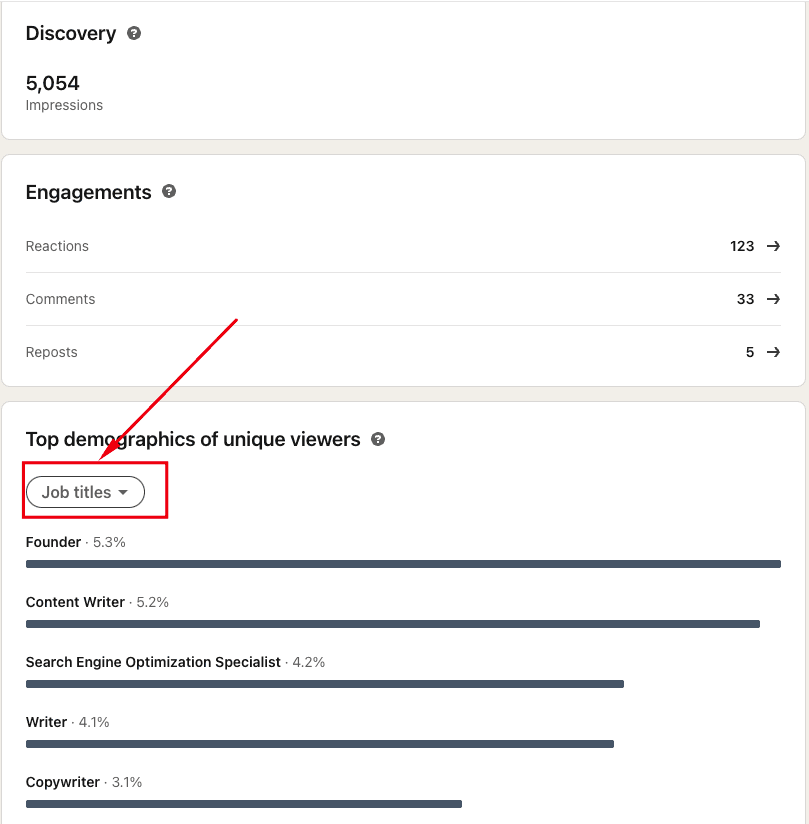Select the Founder · 5.3% label
809x824 pixels.
tap(75, 542)
